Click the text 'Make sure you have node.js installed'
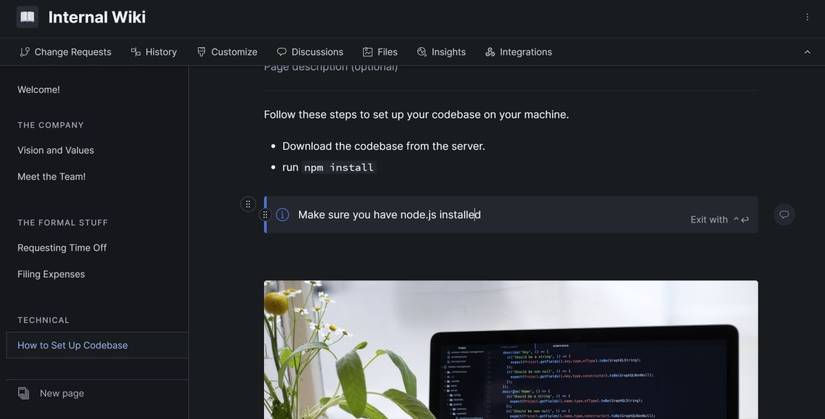 click(x=389, y=214)
